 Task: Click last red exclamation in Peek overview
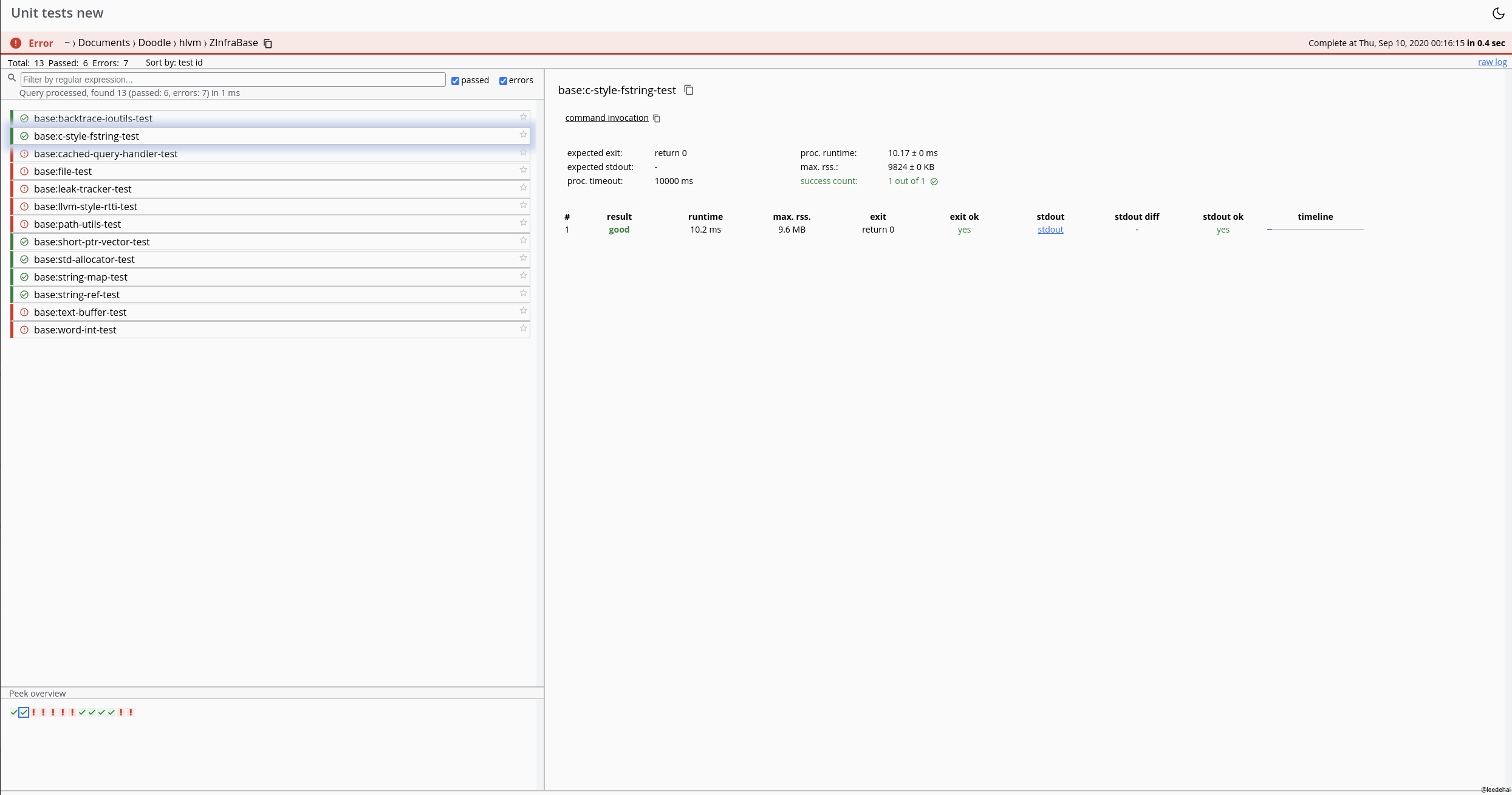click(131, 712)
